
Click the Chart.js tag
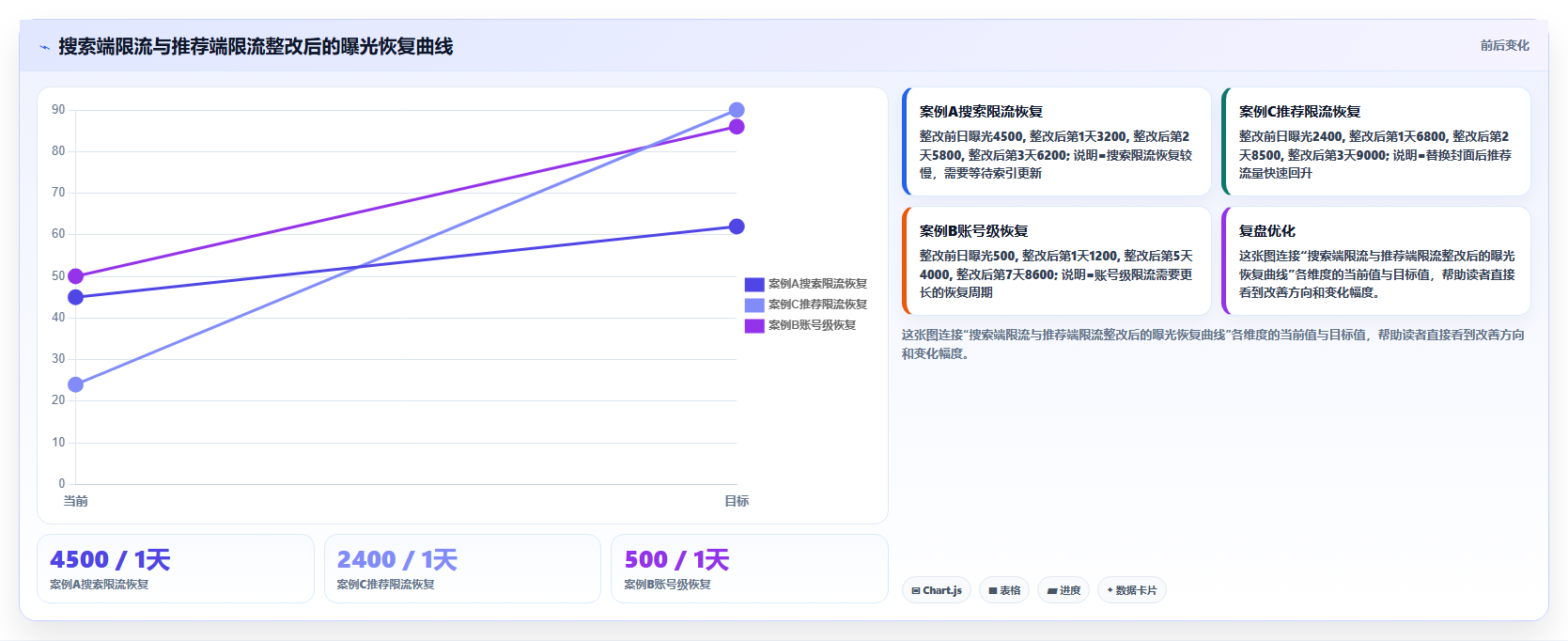pyautogui.click(x=937, y=590)
